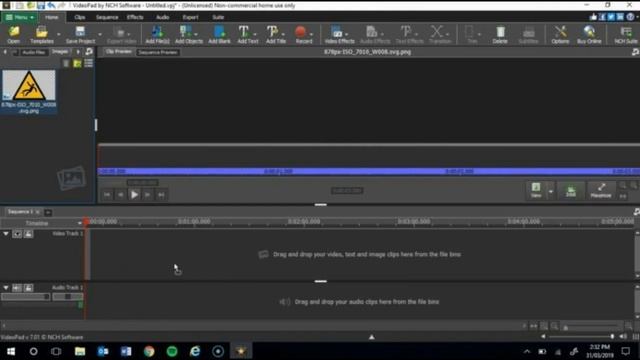Open Text Effects
This screenshot has width=640, height=360.
tap(409, 34)
